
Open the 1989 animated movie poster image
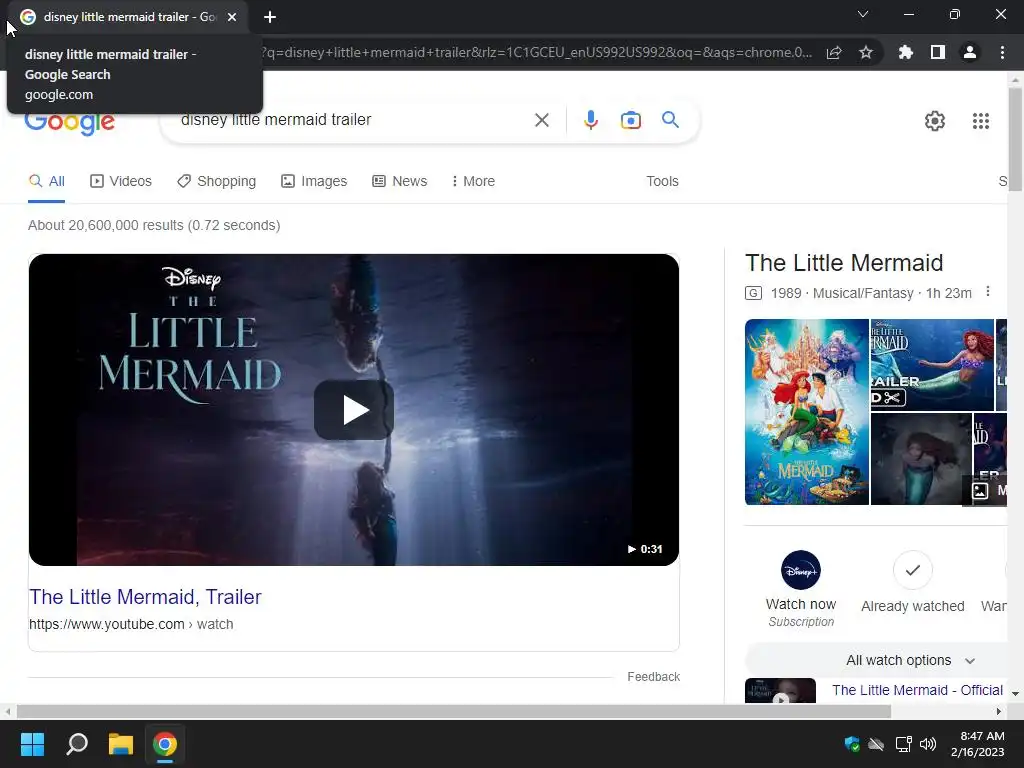[807, 411]
